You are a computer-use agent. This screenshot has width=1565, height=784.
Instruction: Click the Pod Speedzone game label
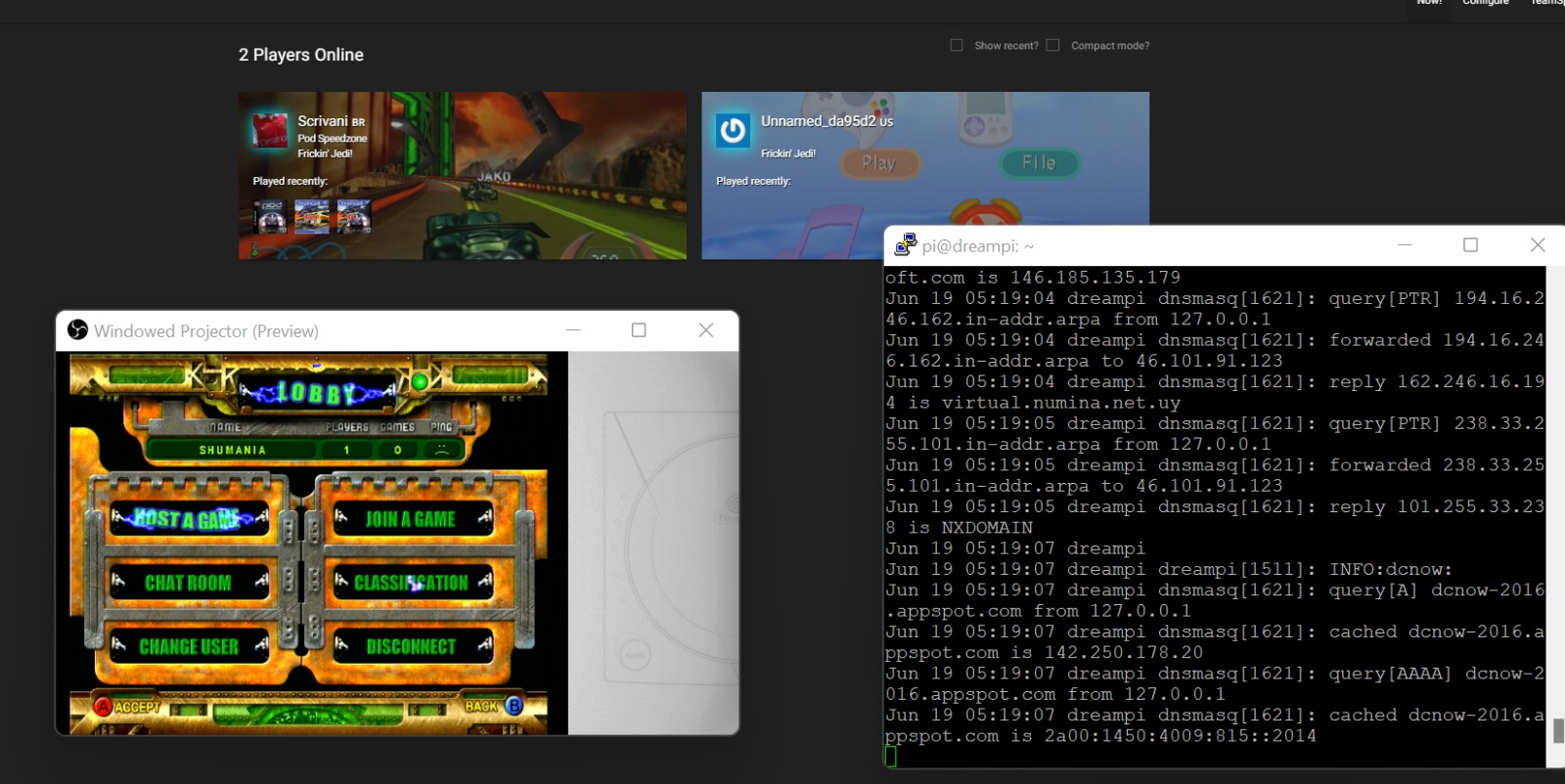click(x=333, y=139)
